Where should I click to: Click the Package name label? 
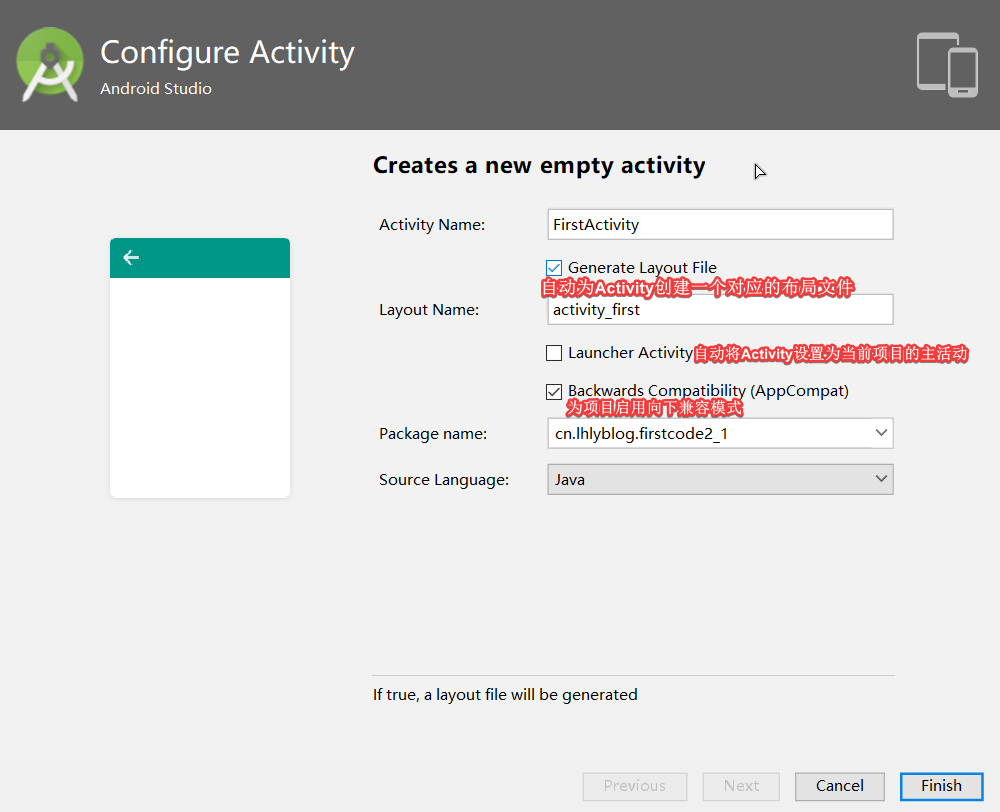tap(433, 434)
